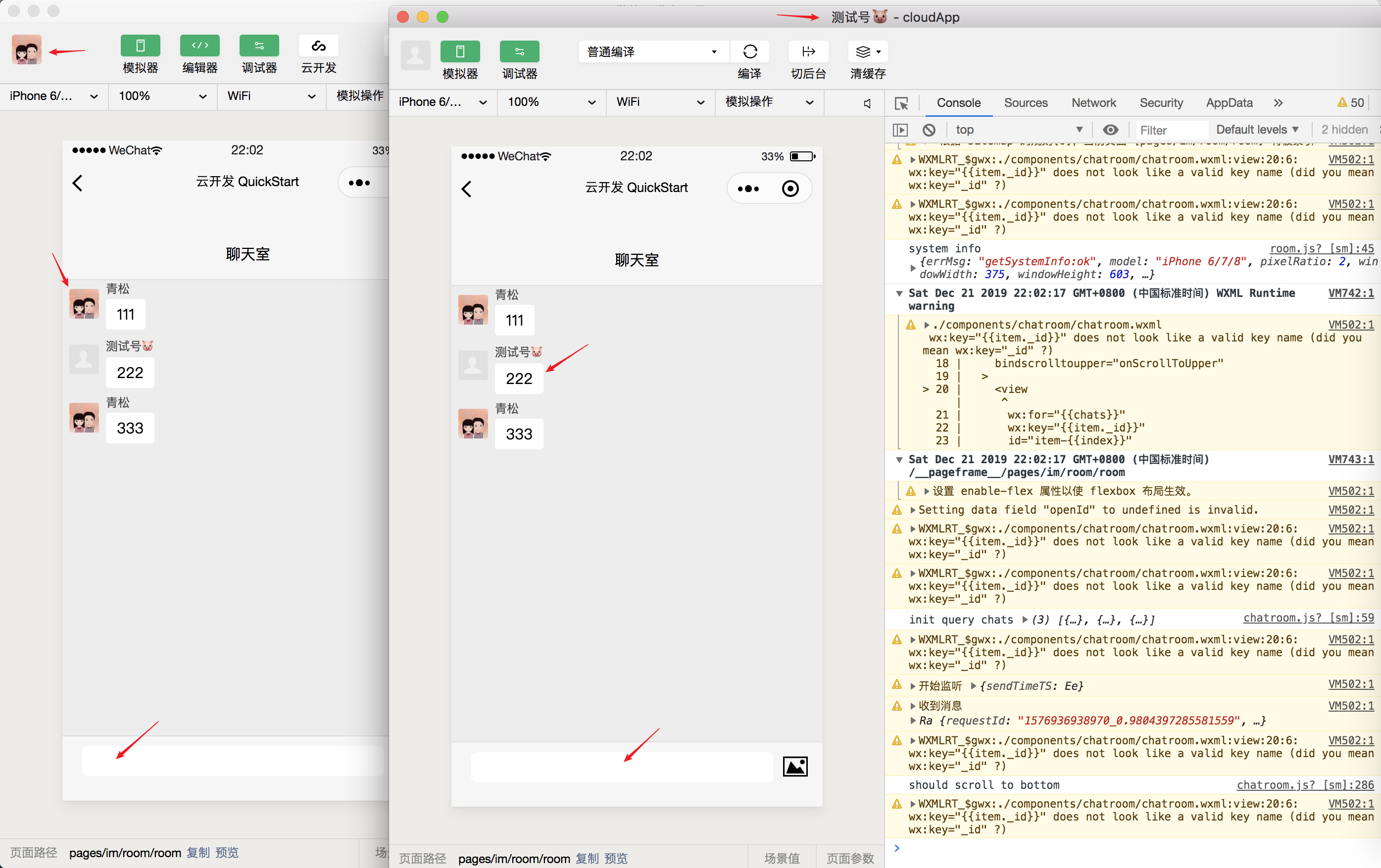Click 复制 link in left window page path
This screenshot has height=868, width=1381.
tap(198, 853)
